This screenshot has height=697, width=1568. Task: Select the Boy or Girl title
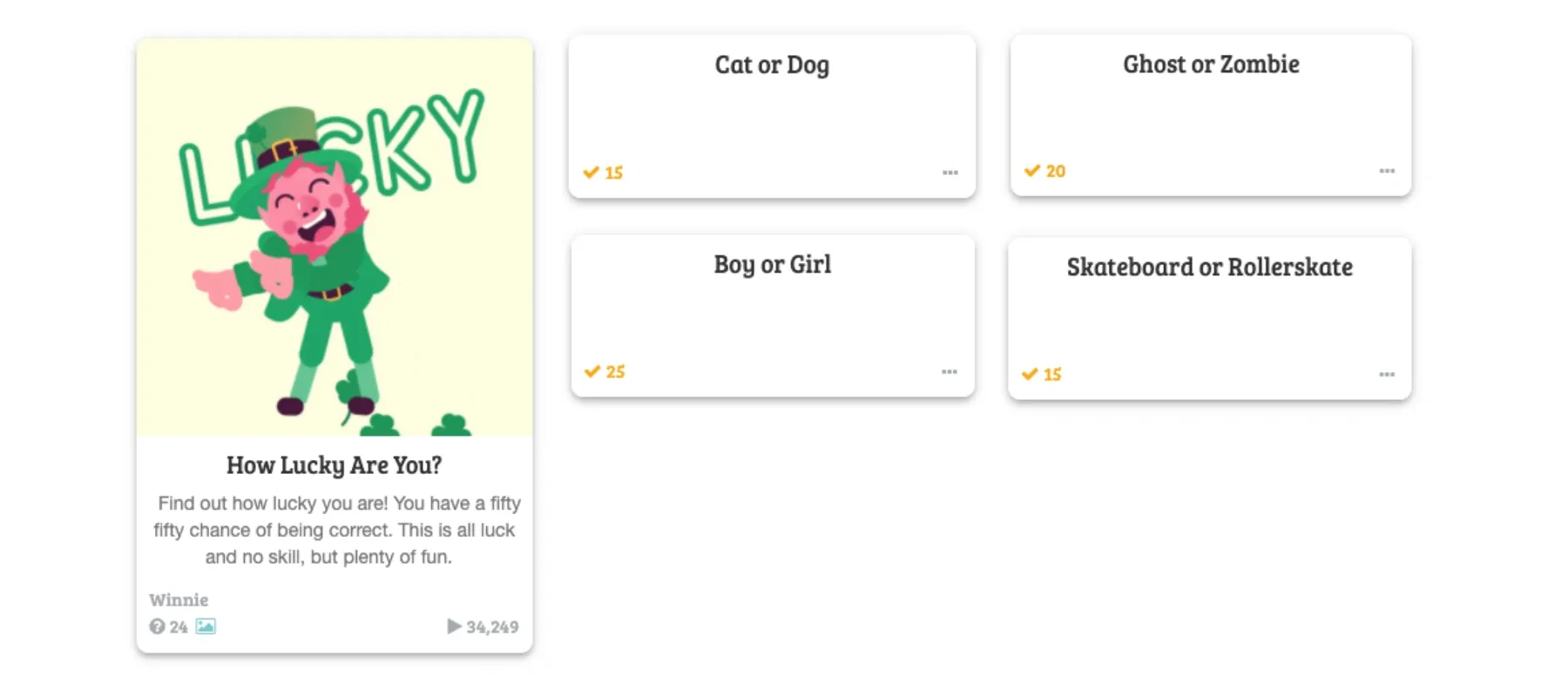point(773,265)
